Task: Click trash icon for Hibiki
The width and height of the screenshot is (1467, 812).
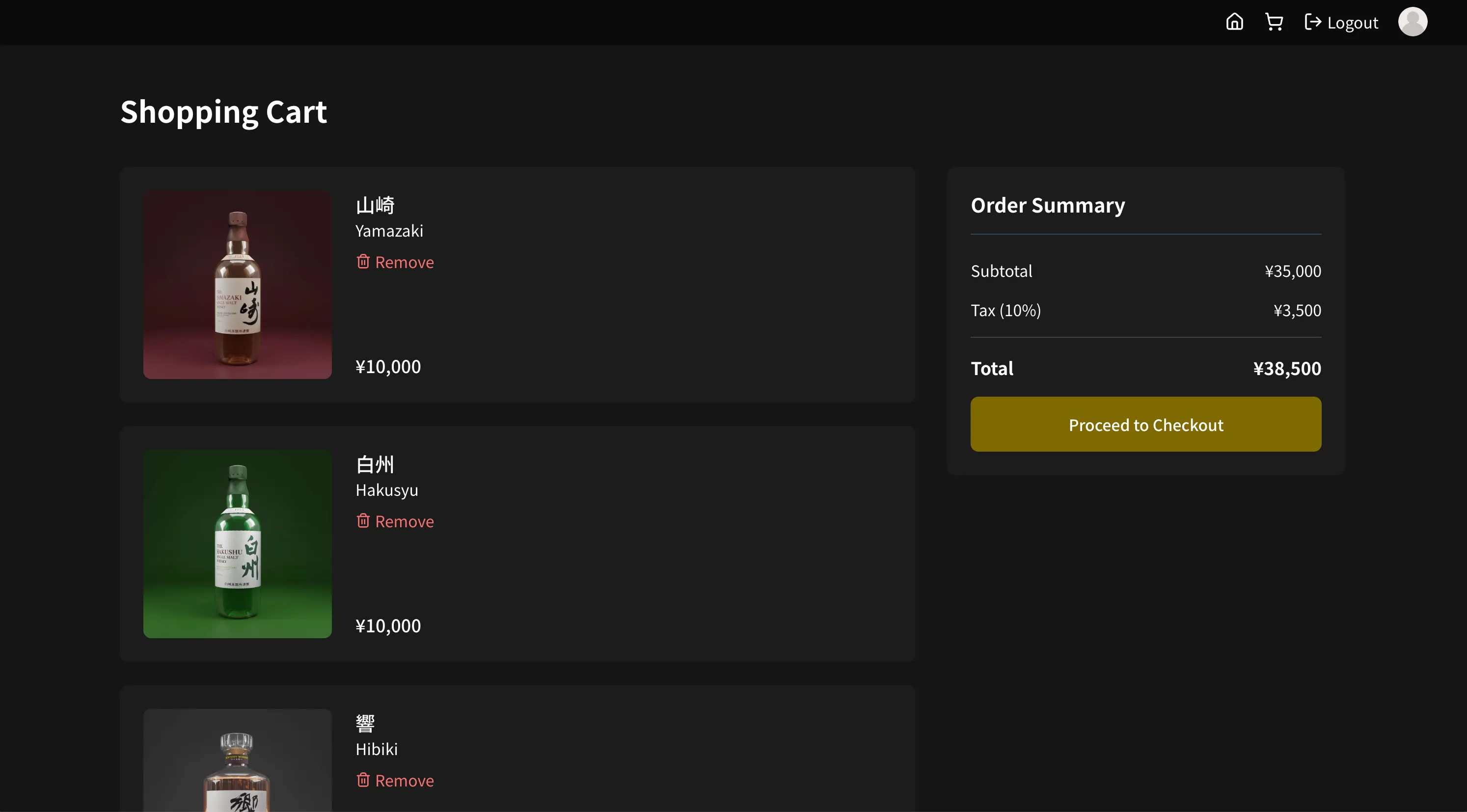Action: tap(363, 780)
